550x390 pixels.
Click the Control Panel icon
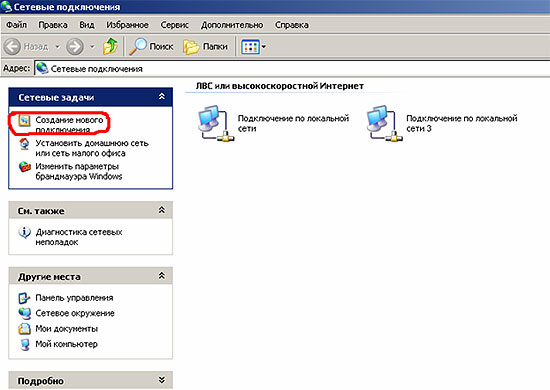coord(24,298)
